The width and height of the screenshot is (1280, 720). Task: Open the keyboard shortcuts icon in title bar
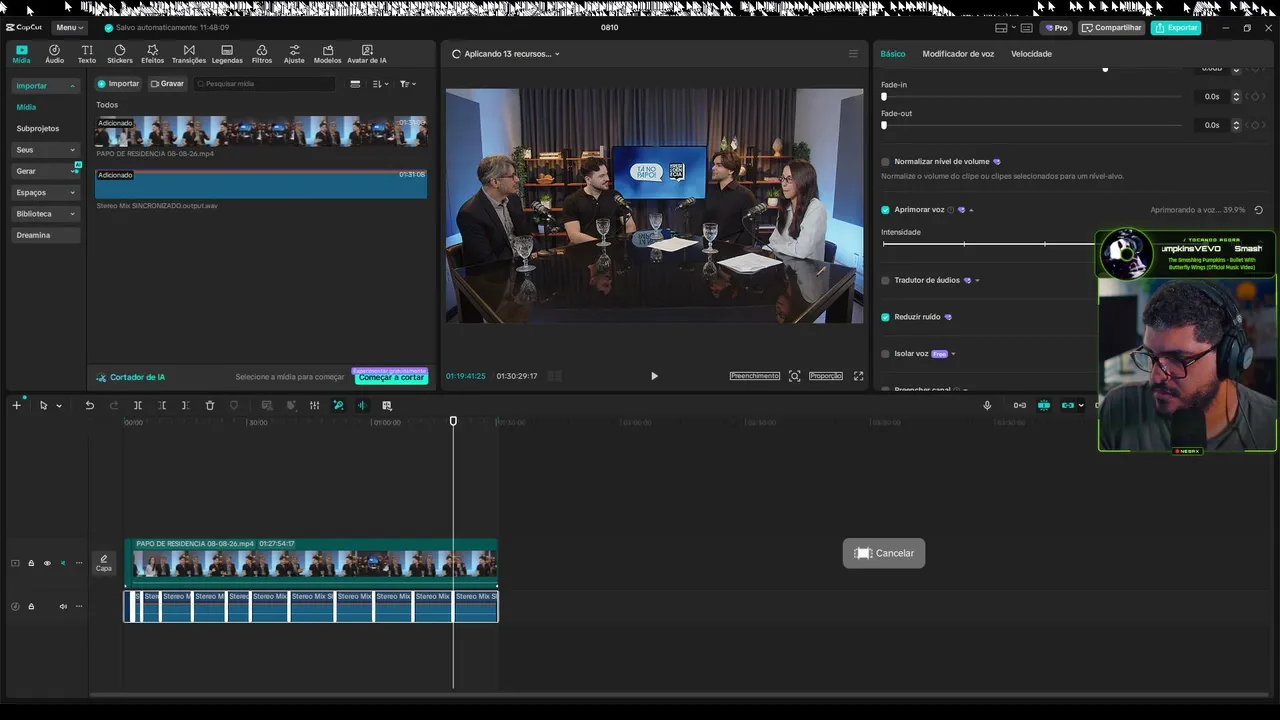click(x=1026, y=28)
